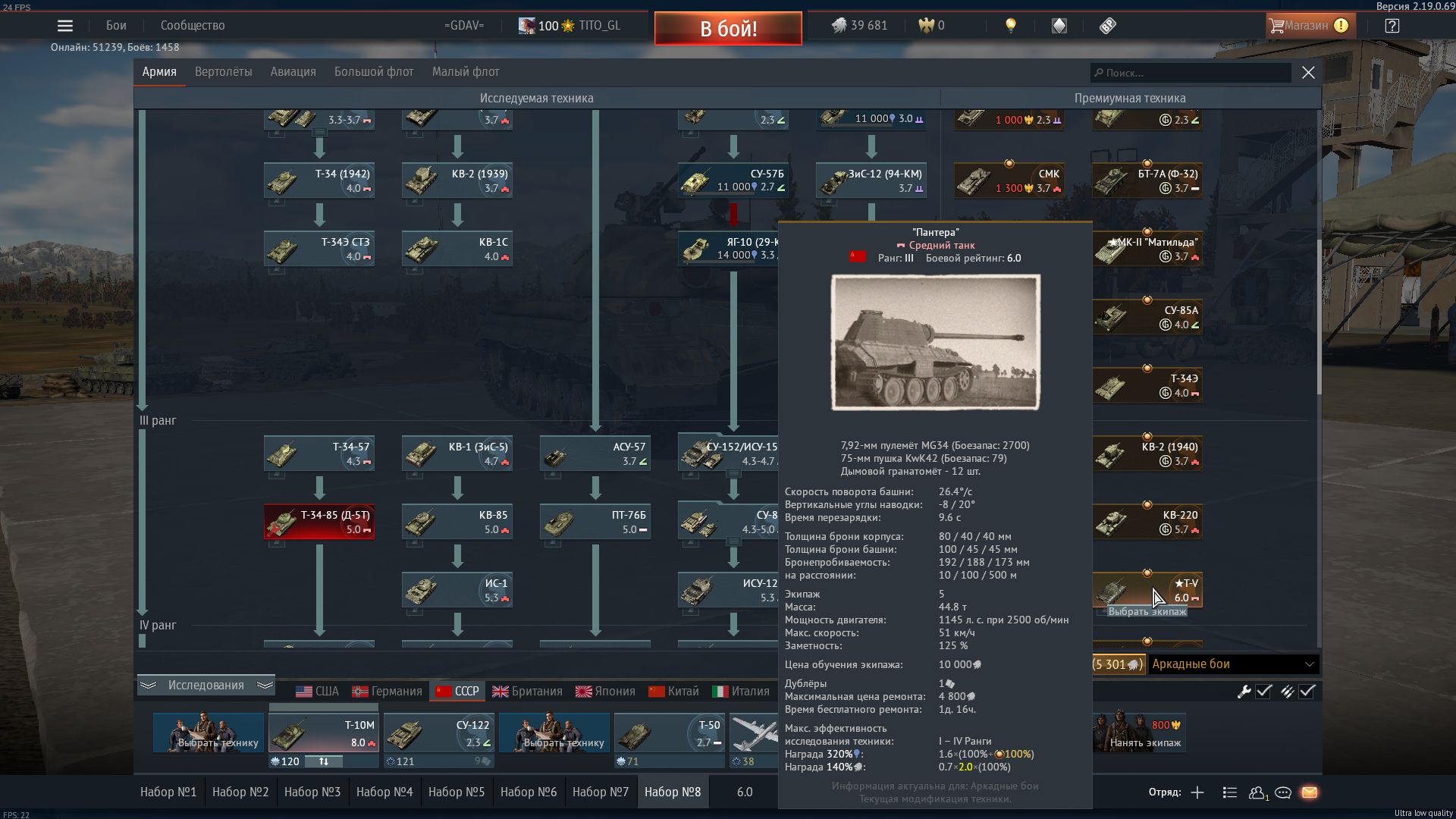Image resolution: width=1456 pixels, height=819 pixels.
Task: Click the ПТ-76Б tank icon
Action: coord(559,522)
